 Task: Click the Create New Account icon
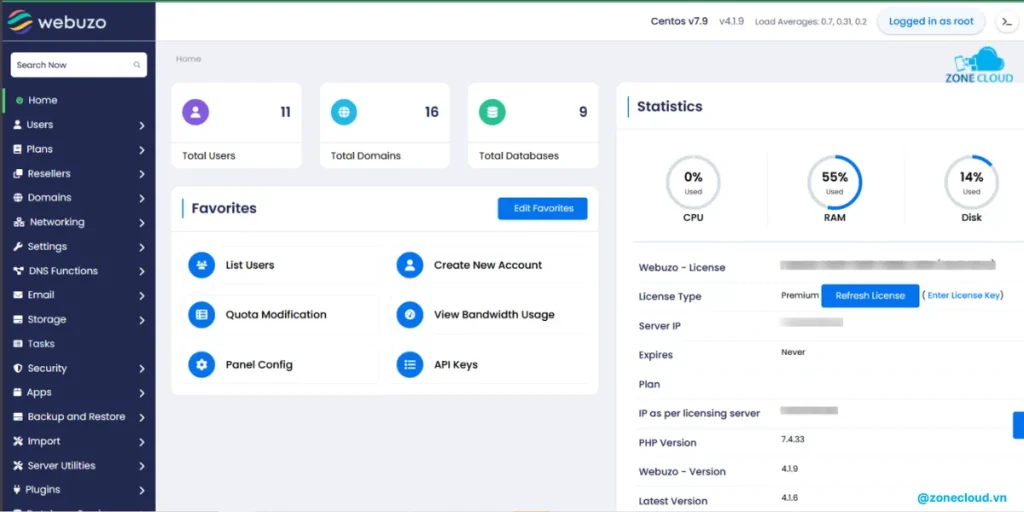point(409,265)
